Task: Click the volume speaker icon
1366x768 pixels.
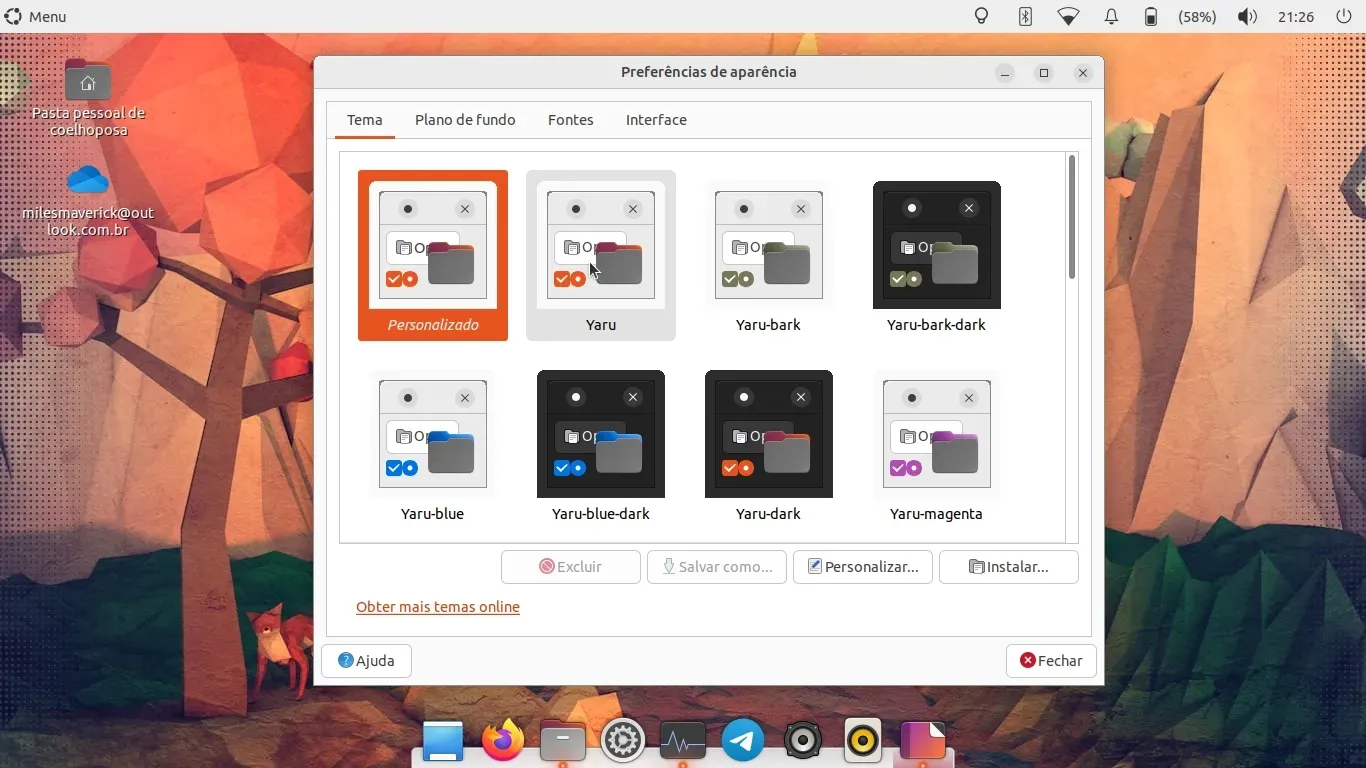Action: click(1247, 16)
